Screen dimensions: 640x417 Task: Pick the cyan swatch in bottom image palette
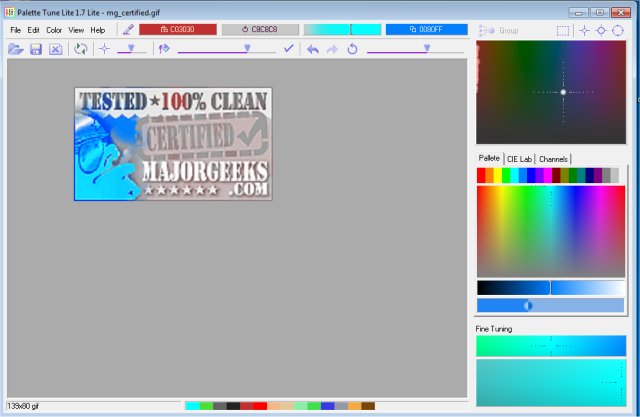click(193, 406)
